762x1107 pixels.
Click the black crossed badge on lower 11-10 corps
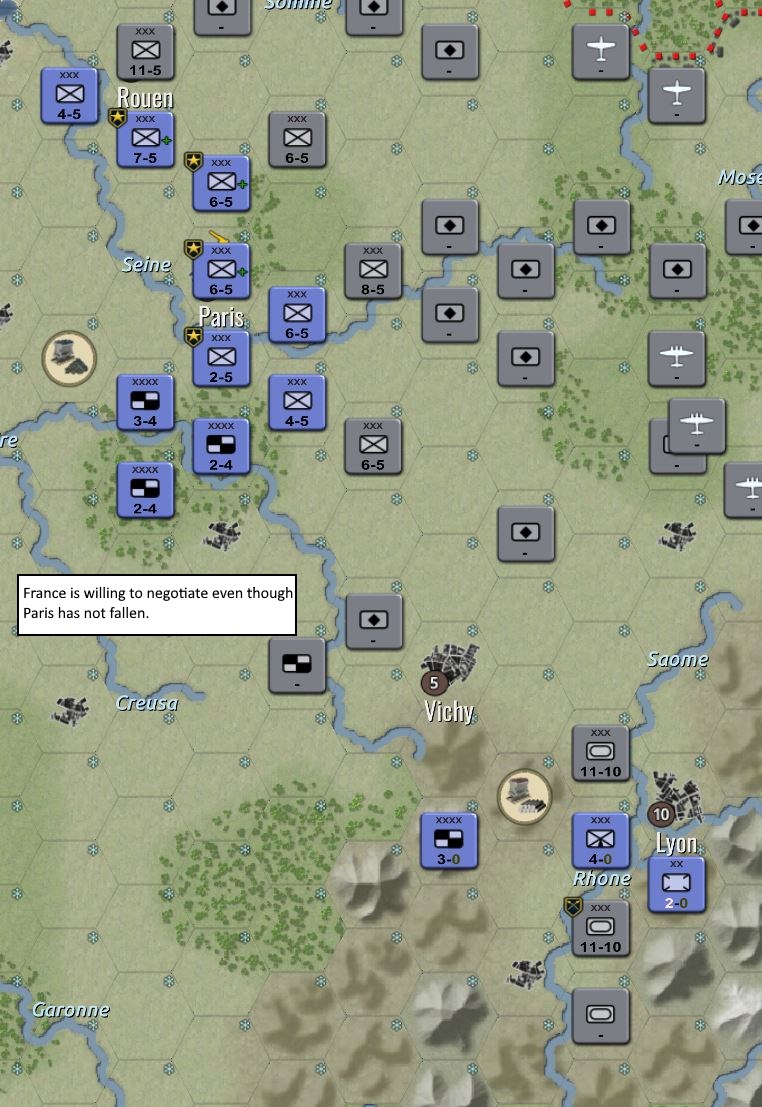pyautogui.click(x=573, y=906)
